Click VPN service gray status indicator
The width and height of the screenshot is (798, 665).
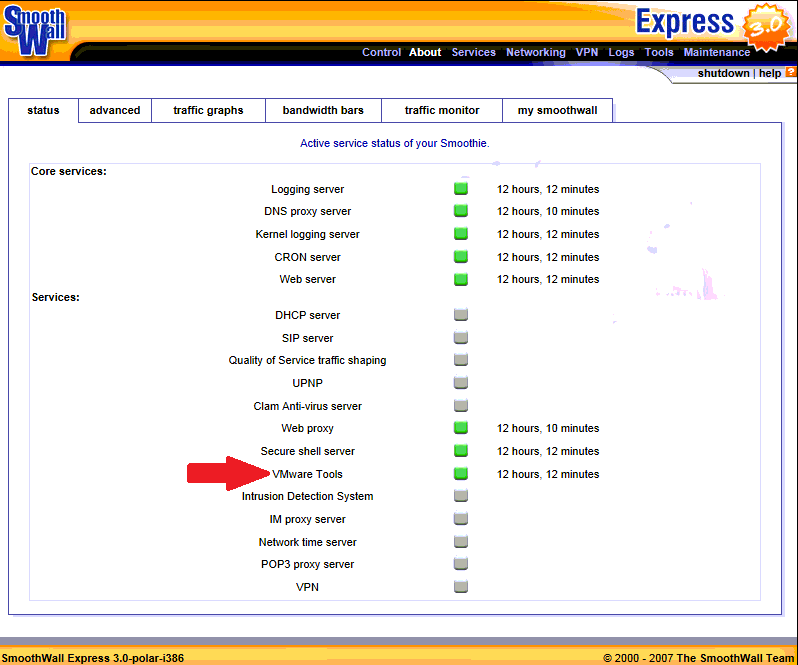point(461,587)
